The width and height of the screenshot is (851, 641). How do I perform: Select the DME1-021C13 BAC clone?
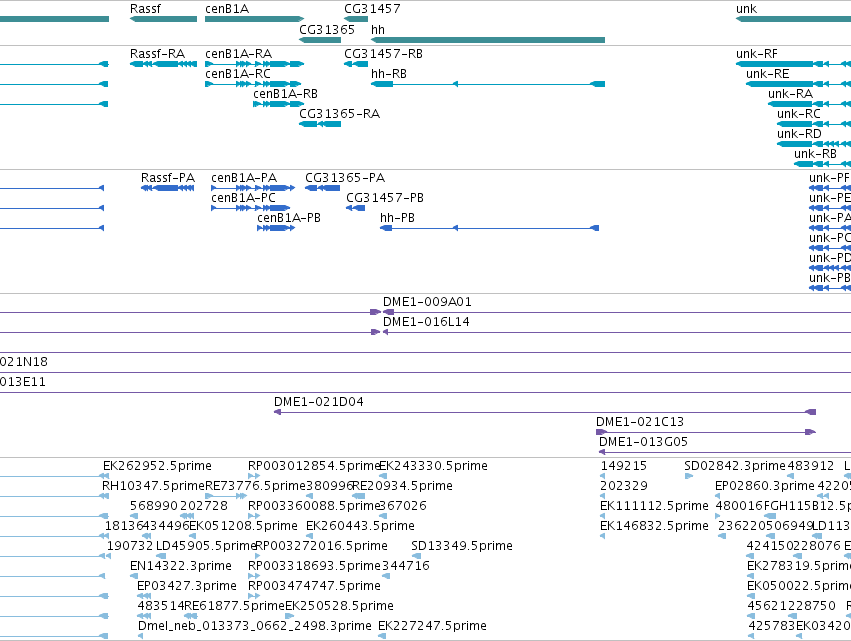pyautogui.click(x=706, y=432)
